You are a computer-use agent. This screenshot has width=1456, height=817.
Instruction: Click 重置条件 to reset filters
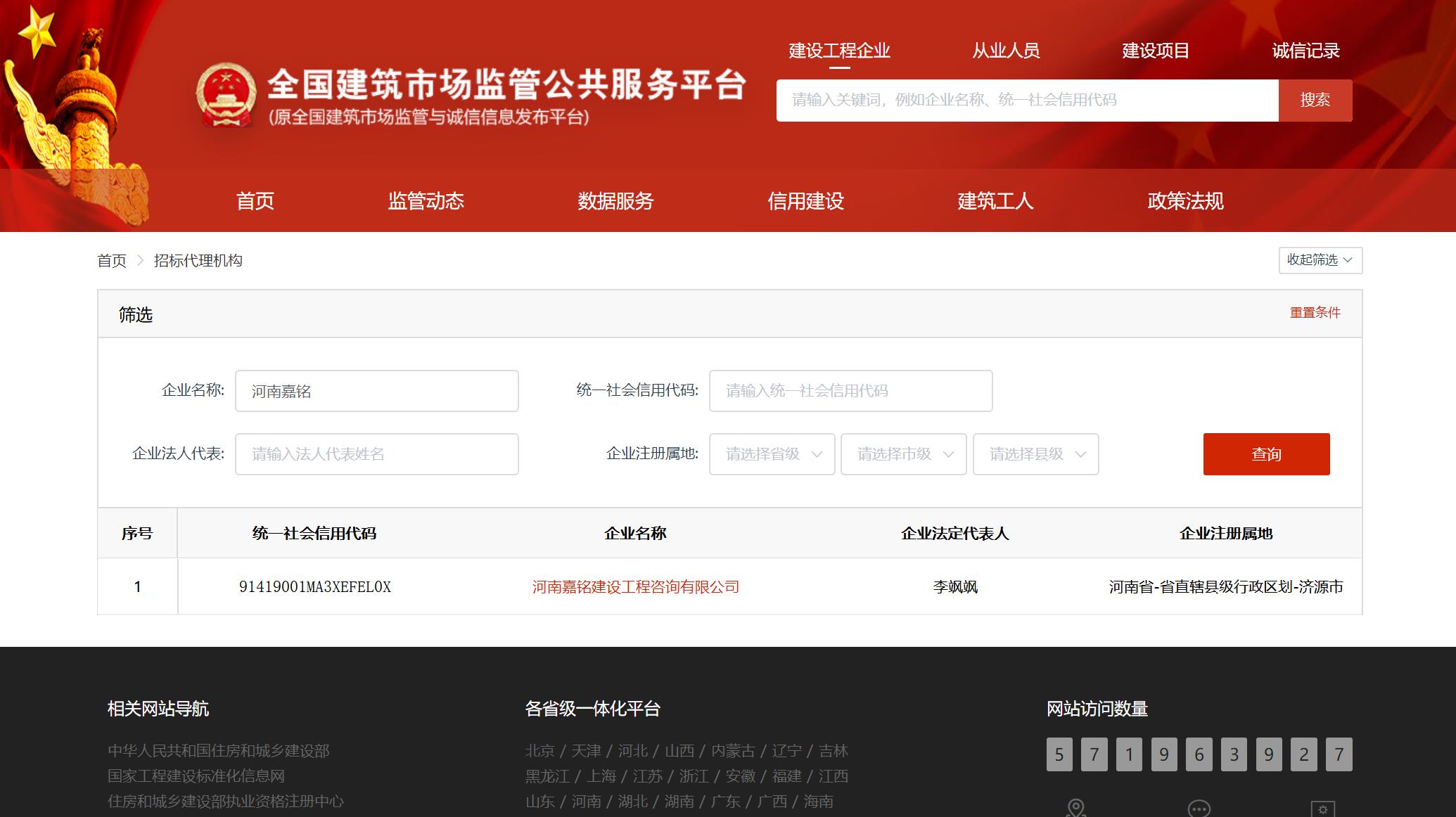pos(1315,312)
